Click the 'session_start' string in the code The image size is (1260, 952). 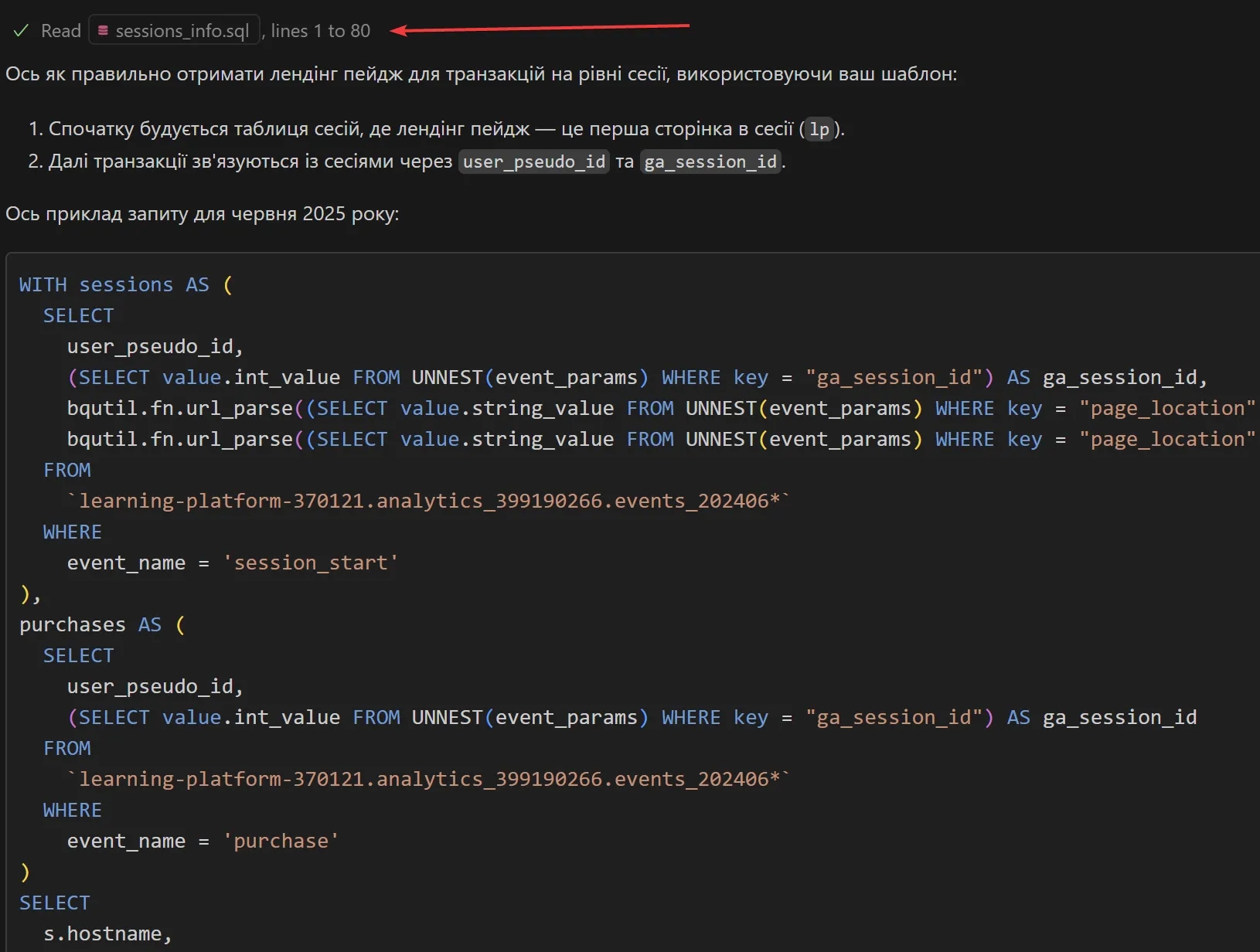(x=311, y=563)
